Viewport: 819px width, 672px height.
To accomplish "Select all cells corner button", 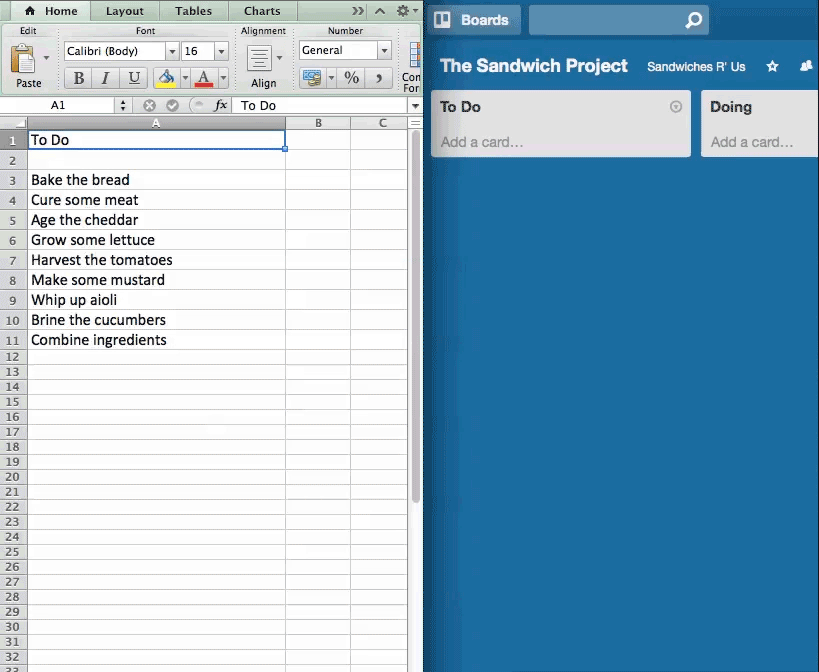I will tap(14, 123).
